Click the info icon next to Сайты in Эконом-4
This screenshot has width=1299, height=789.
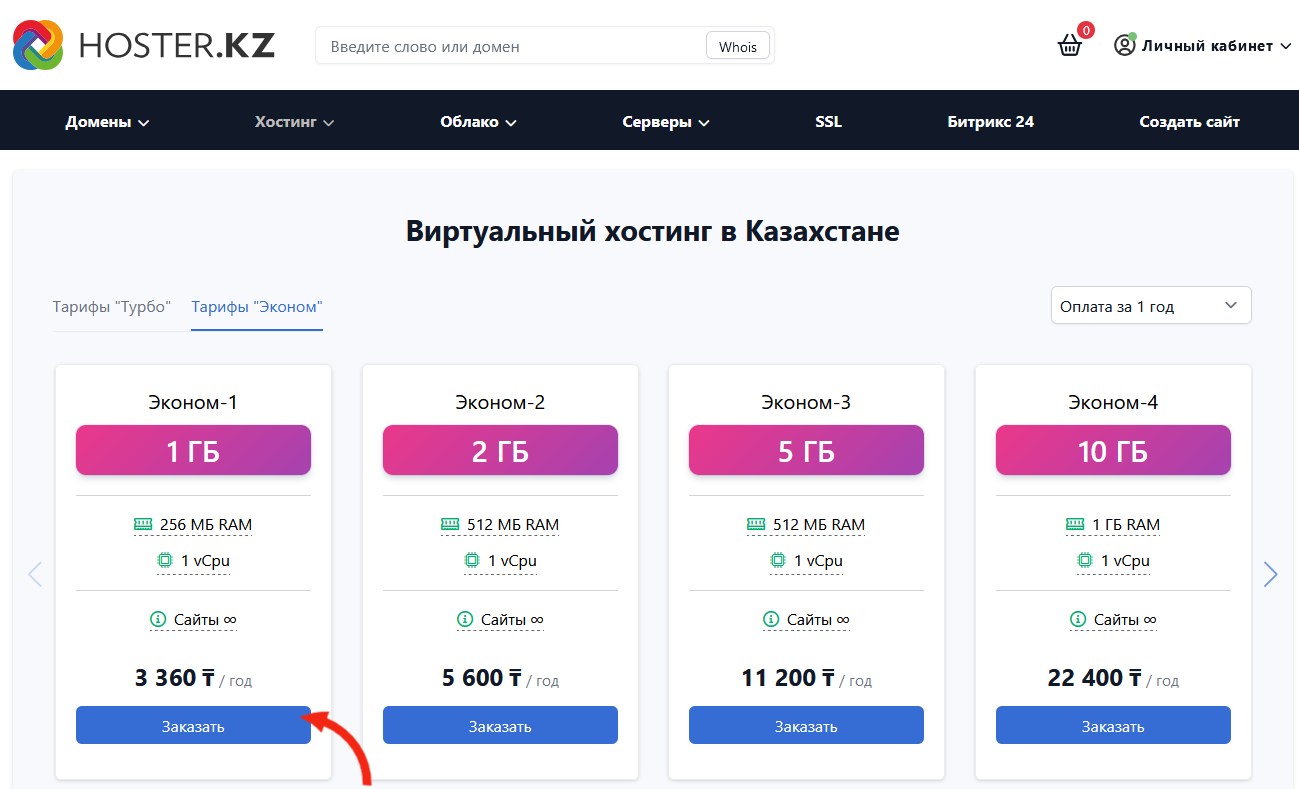pos(1078,620)
